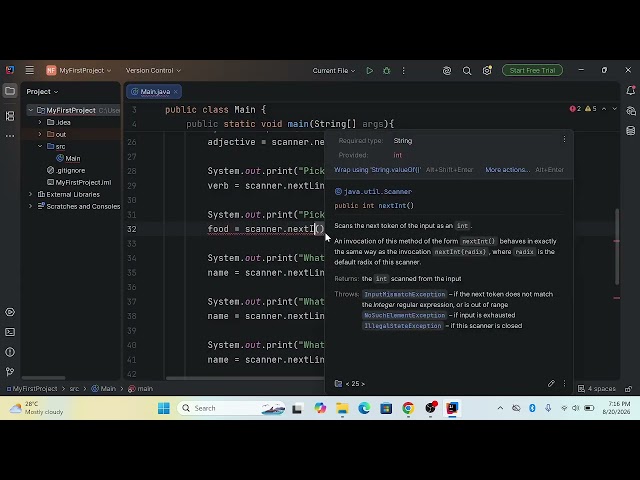The image size is (640, 480).
Task: Open the Terminal tool window
Action: (10, 332)
